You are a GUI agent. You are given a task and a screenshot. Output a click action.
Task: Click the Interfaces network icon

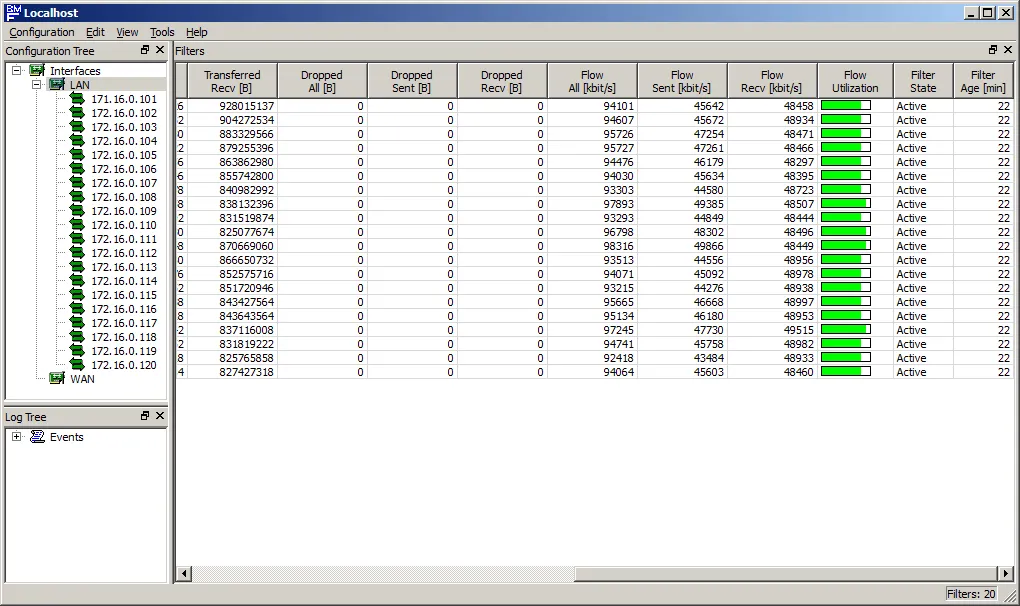point(36,70)
